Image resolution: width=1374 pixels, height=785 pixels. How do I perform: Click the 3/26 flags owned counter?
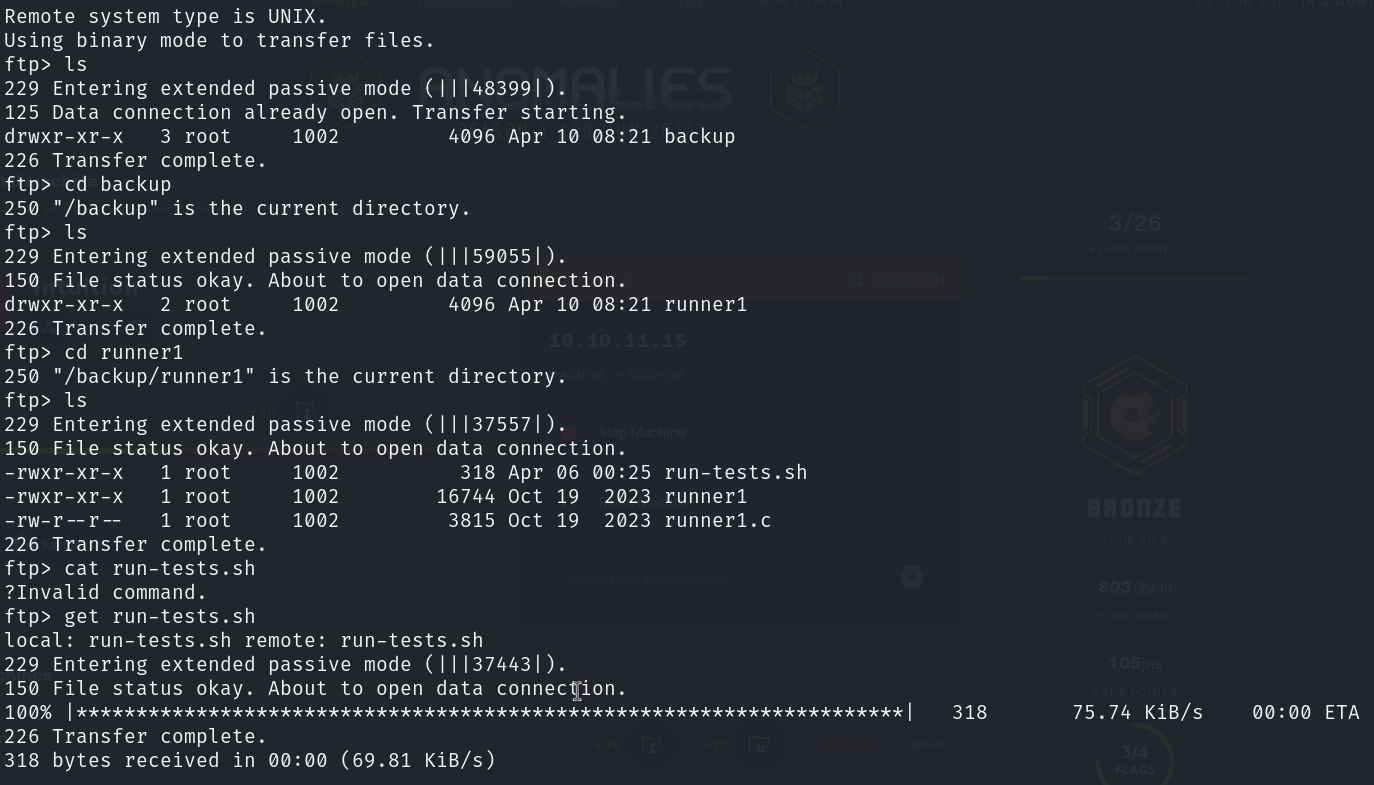1134,223
